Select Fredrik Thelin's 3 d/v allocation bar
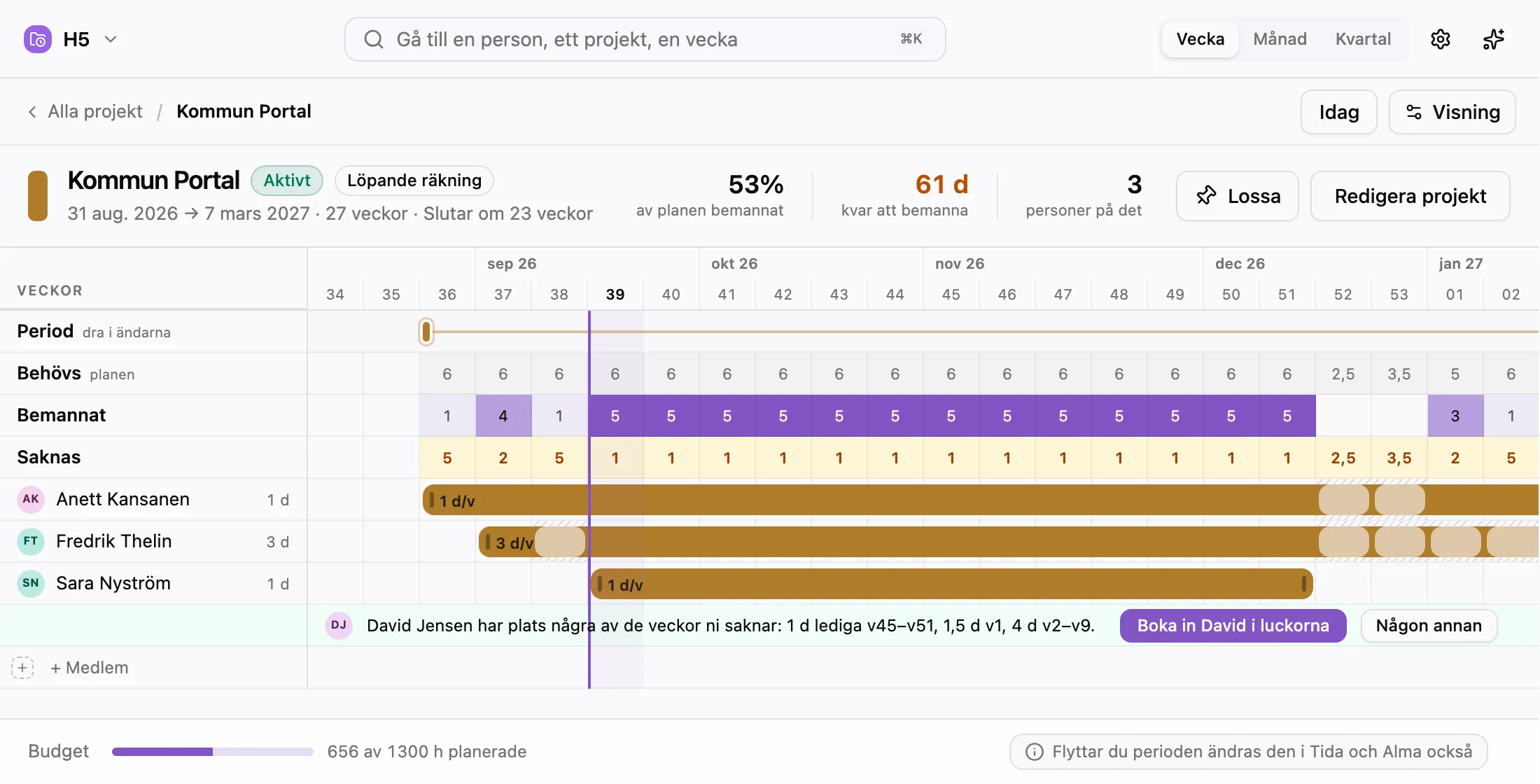This screenshot has width=1540, height=784. (1008, 542)
